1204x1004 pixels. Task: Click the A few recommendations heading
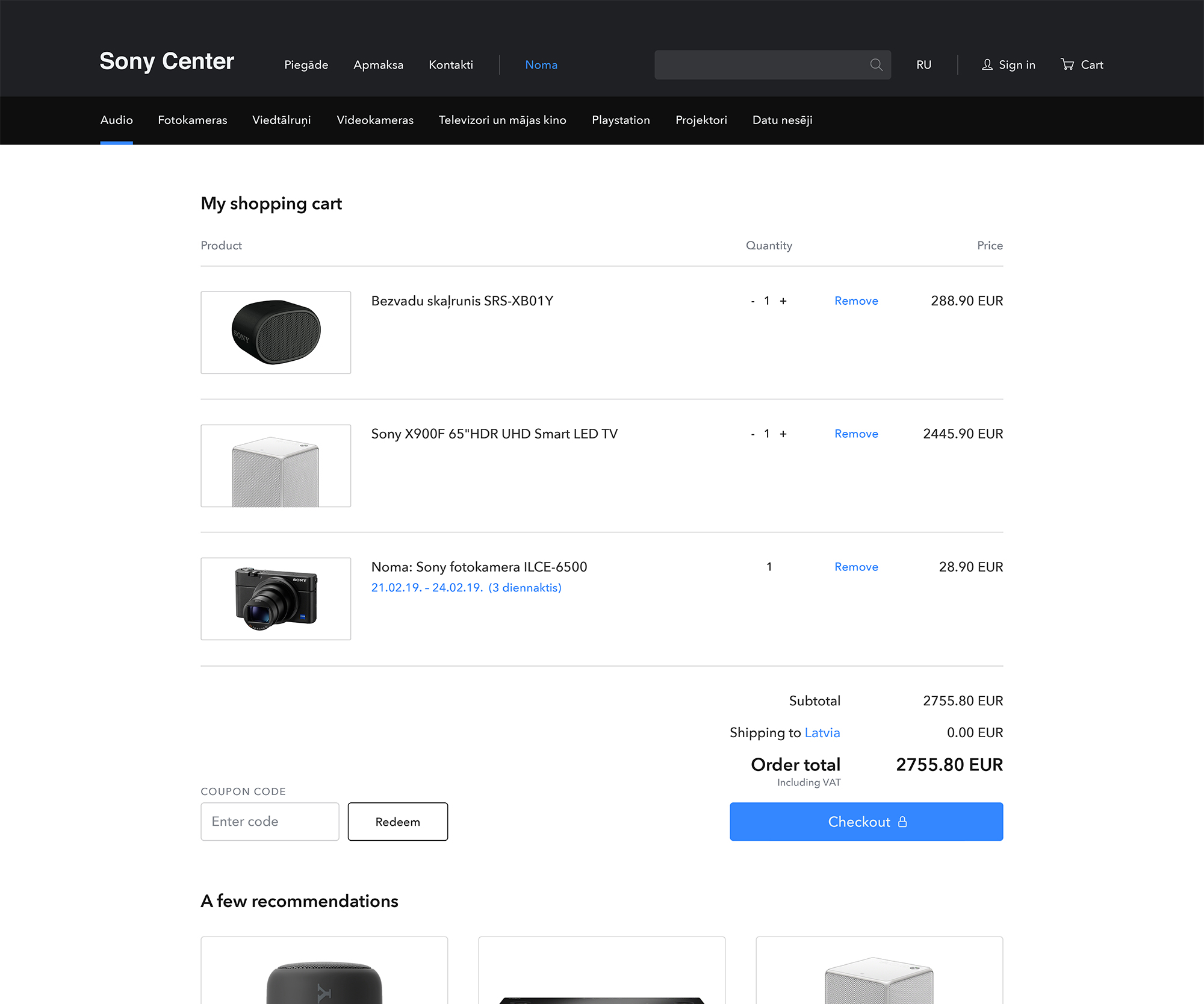300,901
